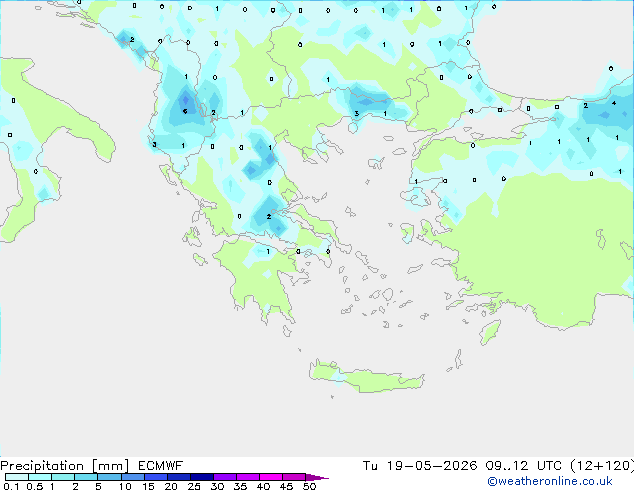The height and width of the screenshot is (490, 634).
Task: Click the '0.1' legend scale label
Action: pos(11,486)
